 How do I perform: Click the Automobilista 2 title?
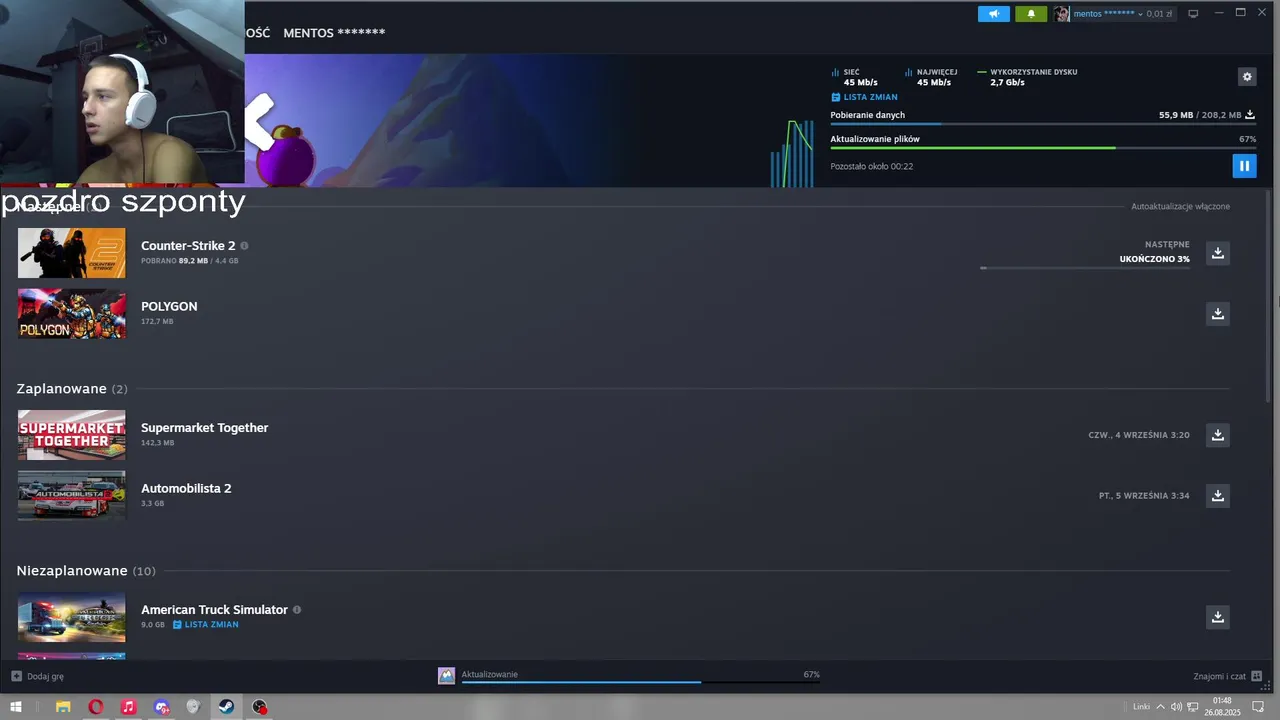pyautogui.click(x=186, y=489)
